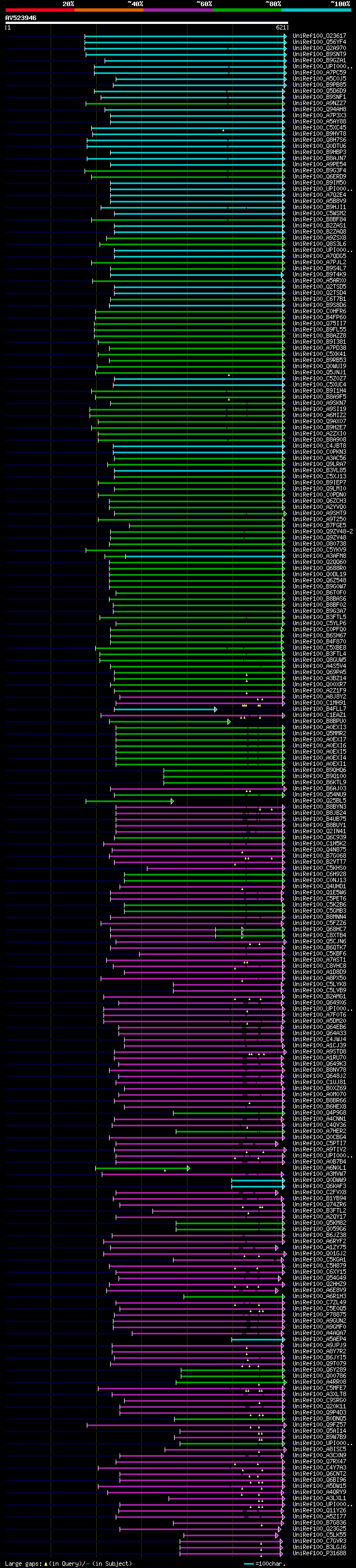Click the white query length bar
The width and height of the screenshot is (356, 1568).
(147, 23)
